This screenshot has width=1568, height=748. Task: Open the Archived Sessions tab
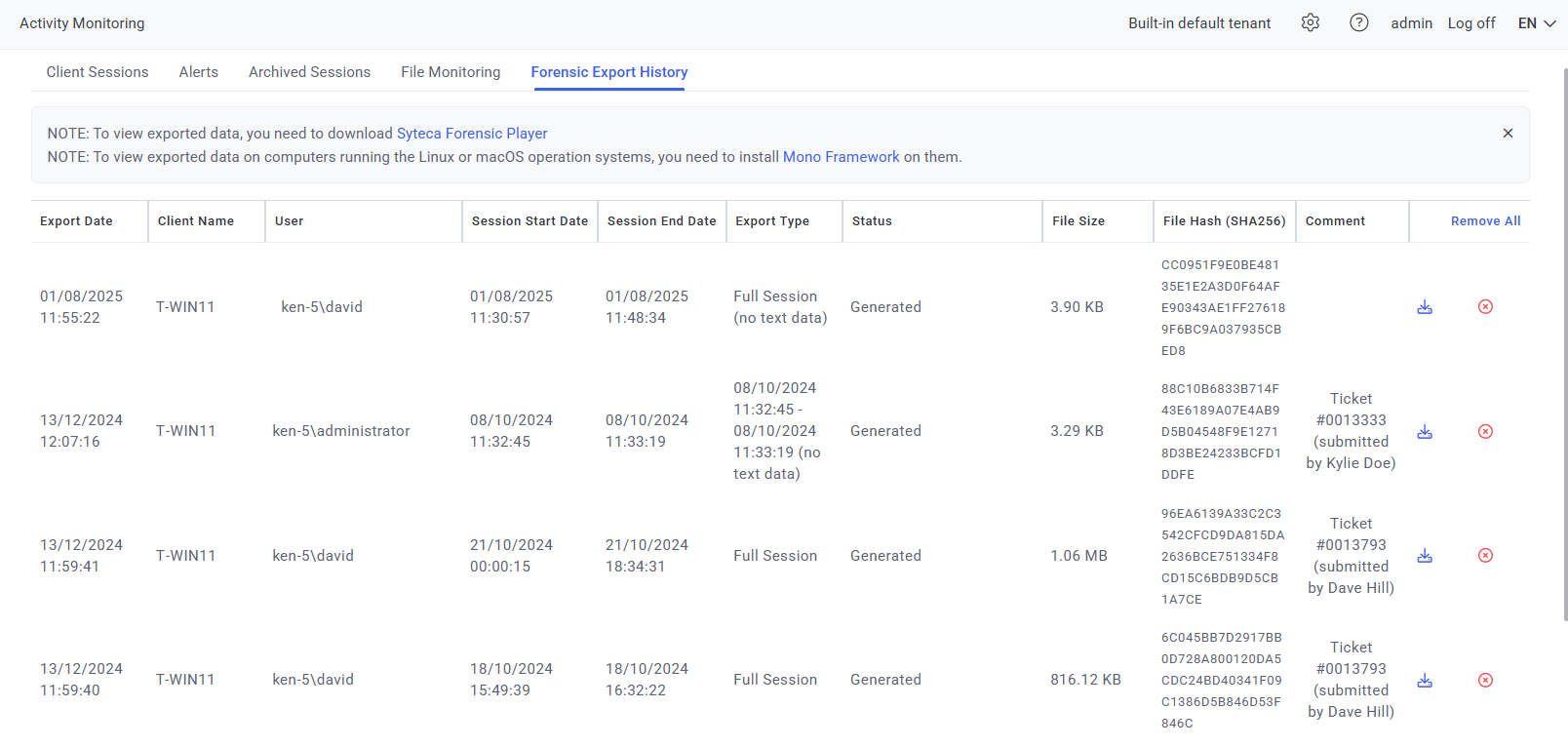(x=309, y=72)
